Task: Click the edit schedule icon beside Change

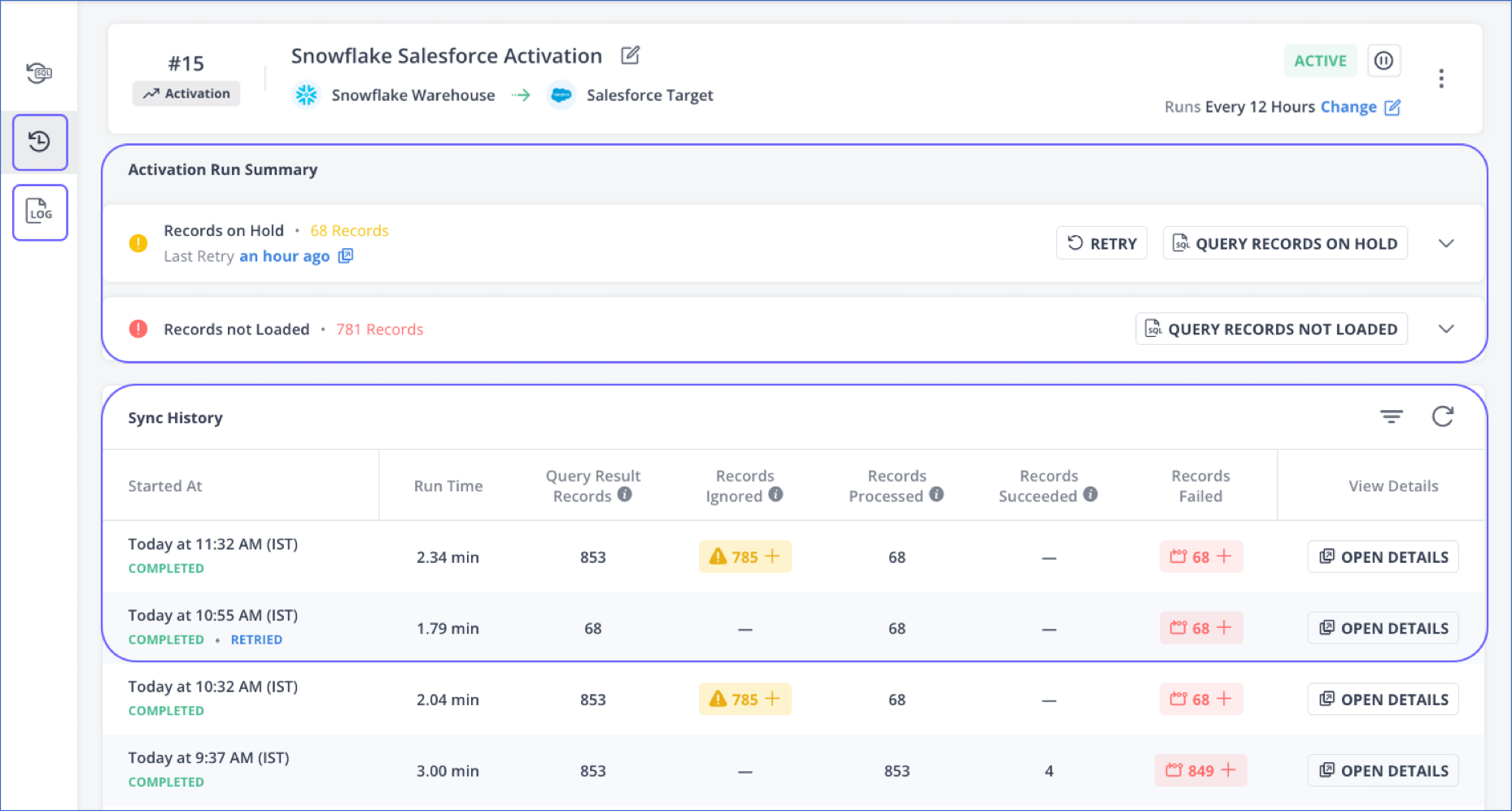Action: pos(1392,107)
